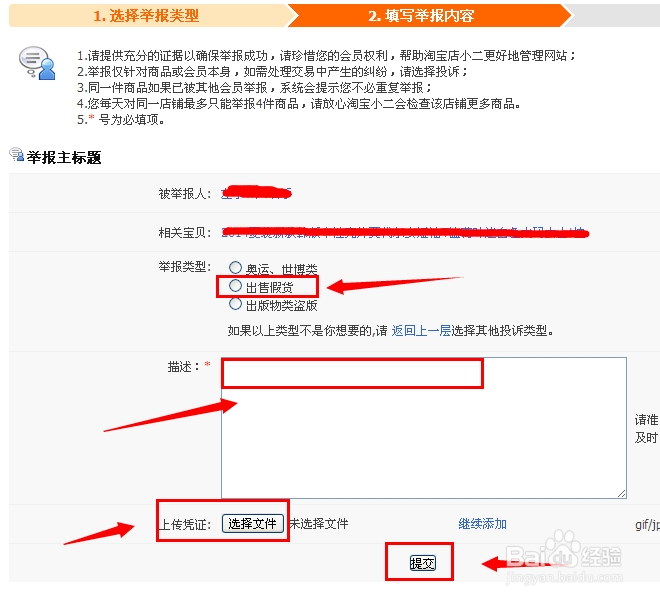Open the redacted 相关宝贝 item link
The width and height of the screenshot is (660, 600).
(404, 232)
